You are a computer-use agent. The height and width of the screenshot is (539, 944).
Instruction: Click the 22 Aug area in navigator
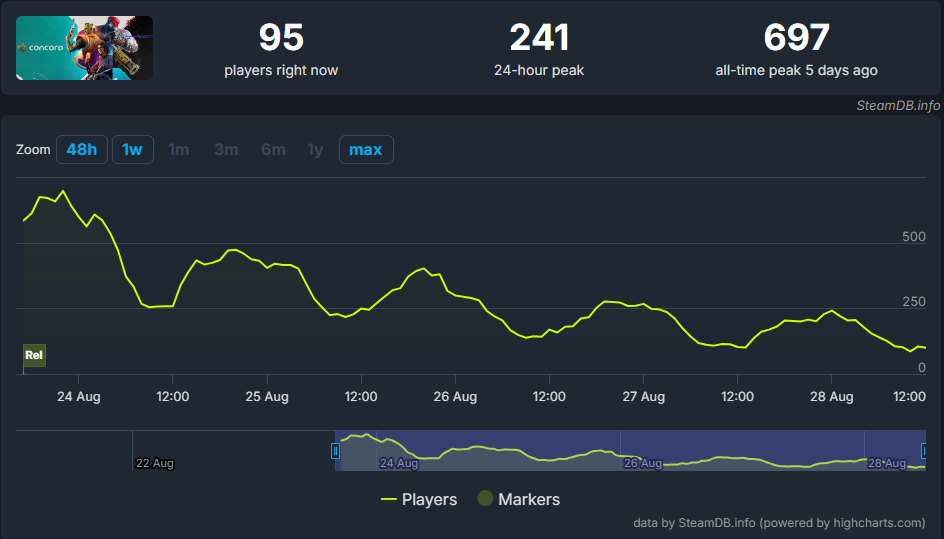pos(155,463)
